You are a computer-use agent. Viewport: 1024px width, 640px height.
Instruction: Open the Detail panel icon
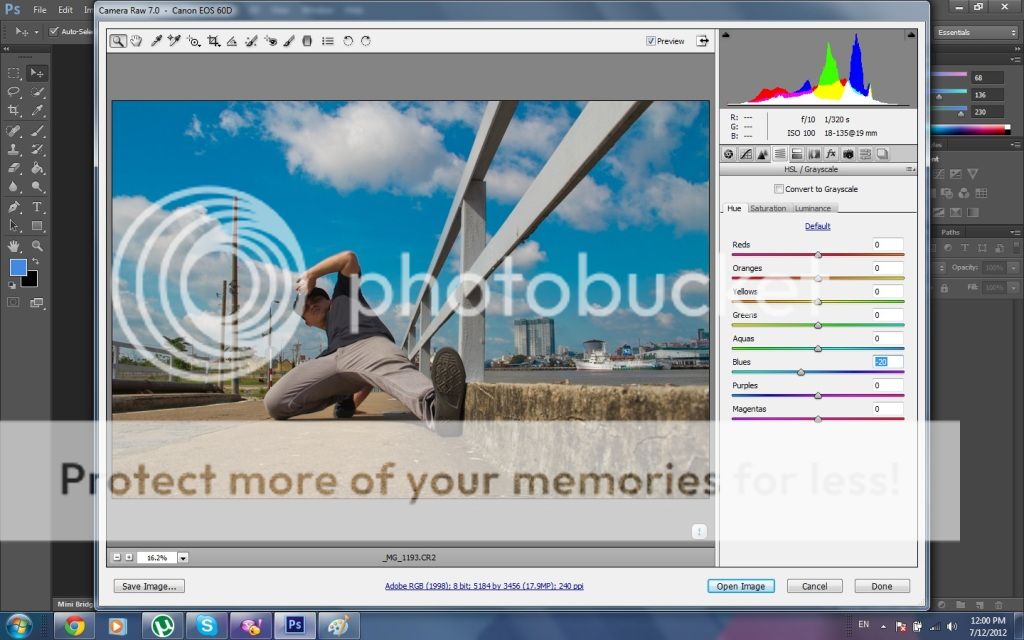click(763, 154)
